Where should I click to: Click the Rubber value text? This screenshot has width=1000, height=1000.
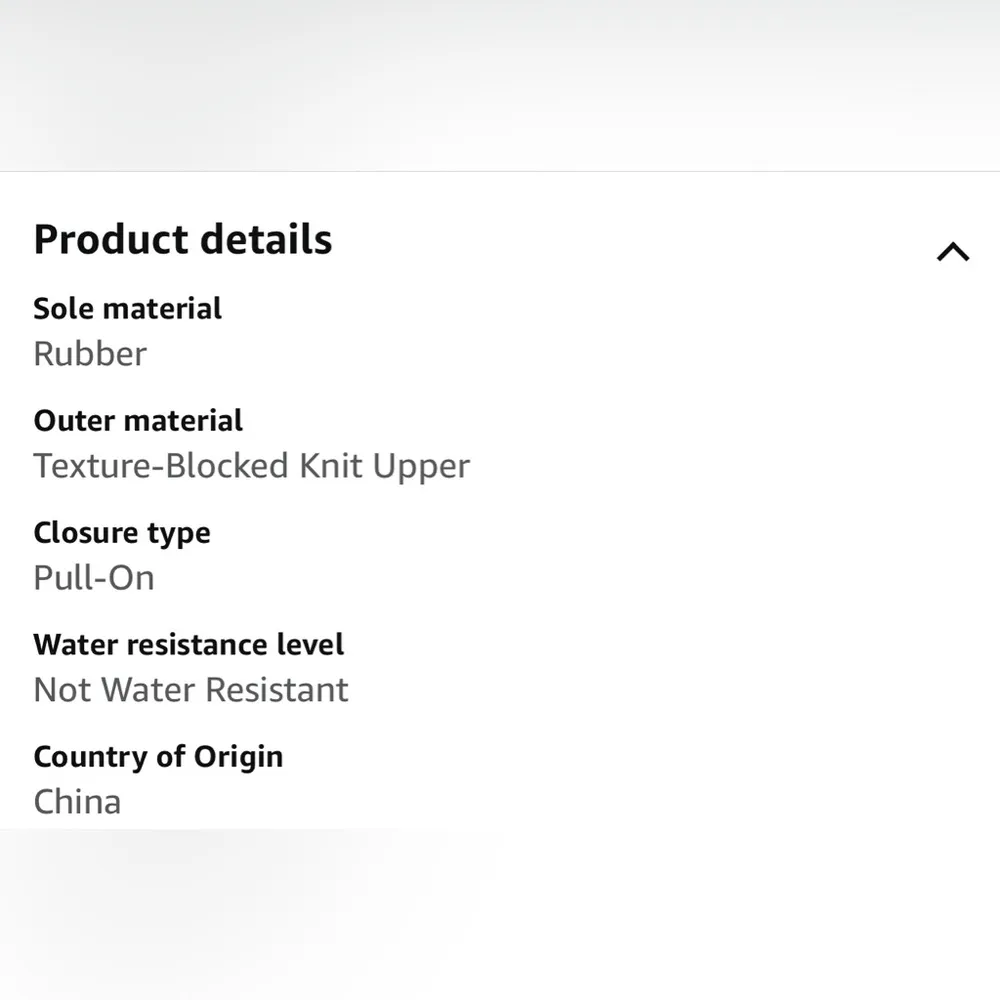[90, 354]
